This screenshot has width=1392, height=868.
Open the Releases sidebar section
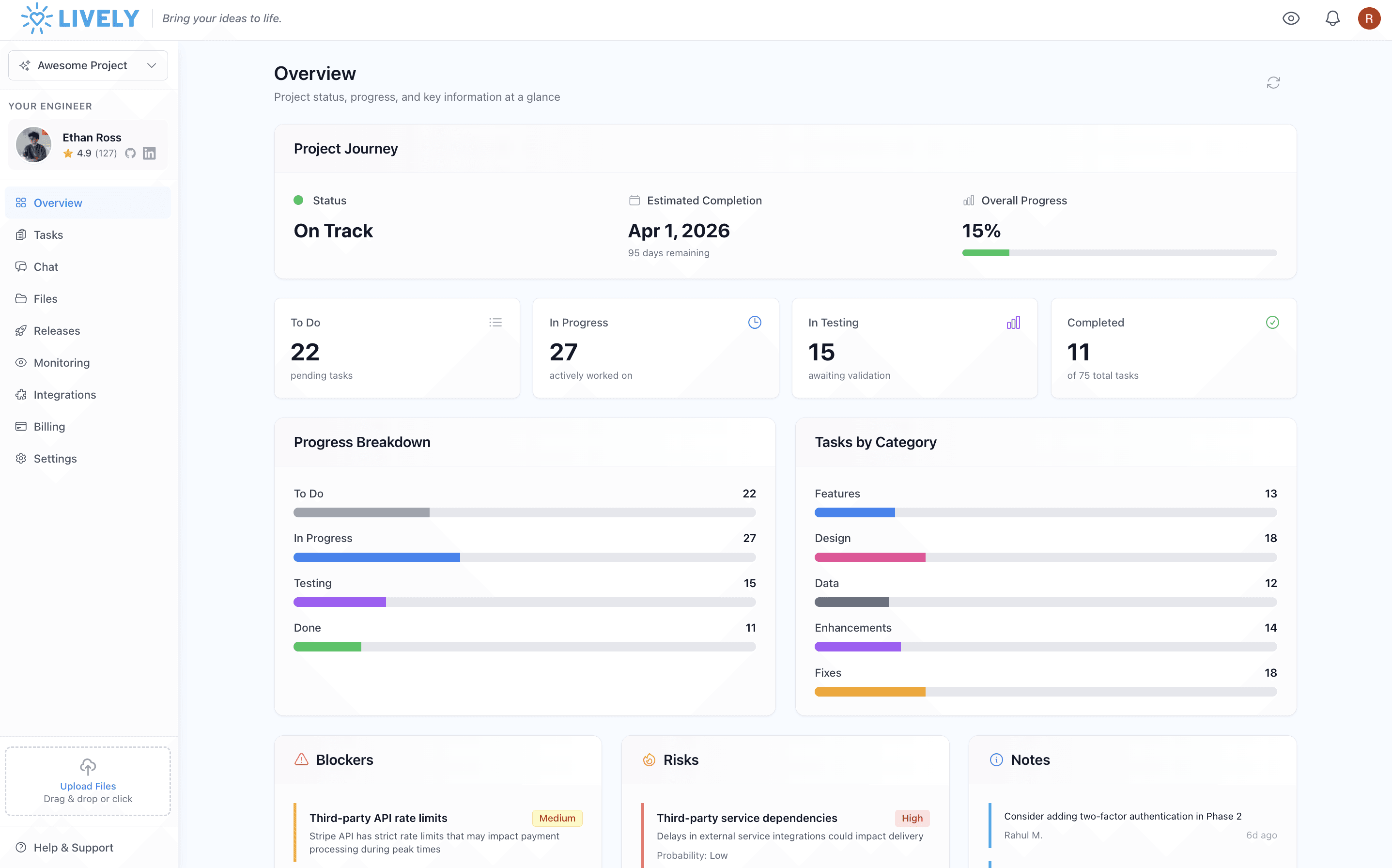pyautogui.click(x=56, y=331)
